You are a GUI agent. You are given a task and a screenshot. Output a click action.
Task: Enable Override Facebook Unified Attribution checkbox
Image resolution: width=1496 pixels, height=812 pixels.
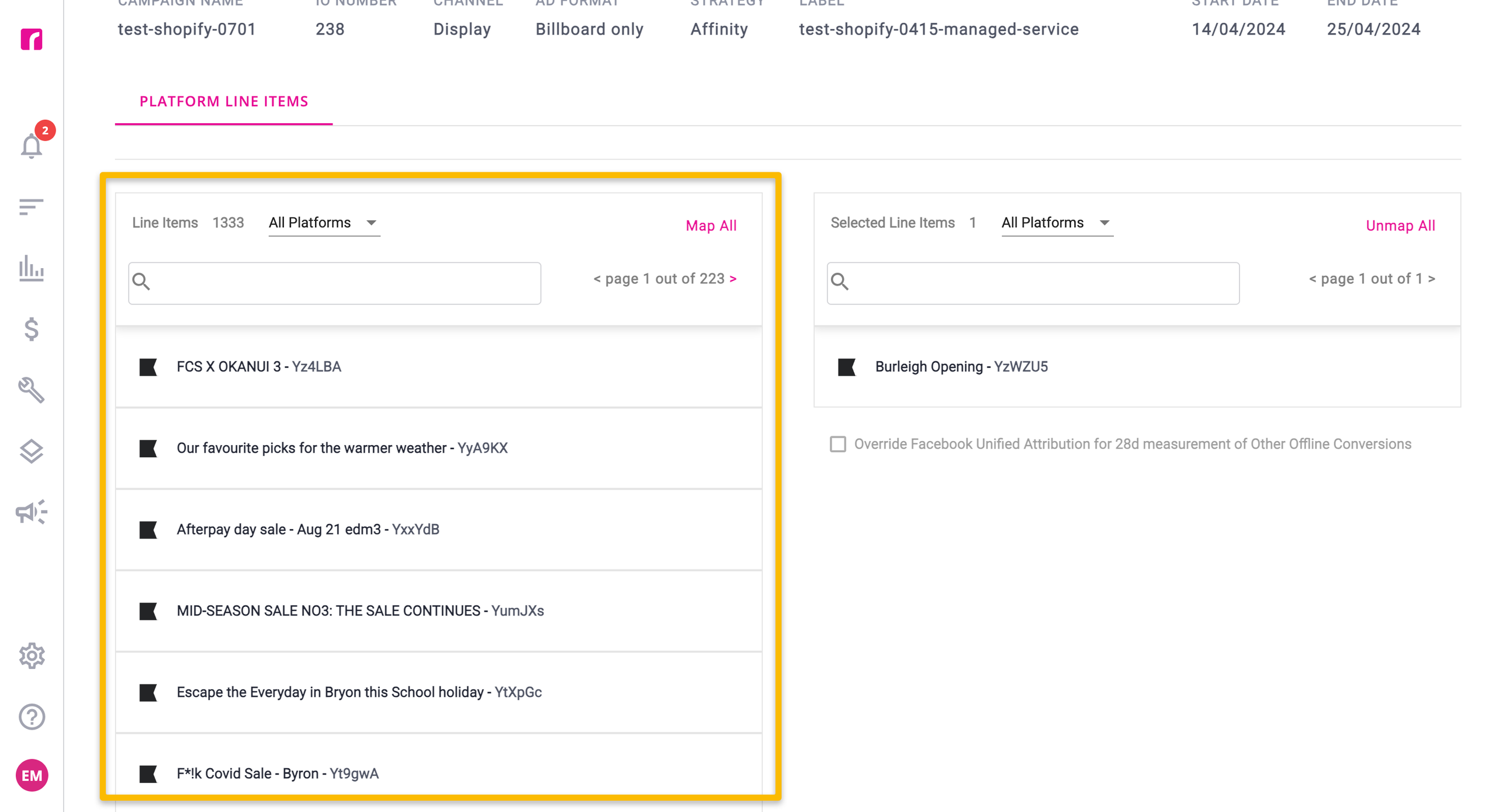point(838,444)
